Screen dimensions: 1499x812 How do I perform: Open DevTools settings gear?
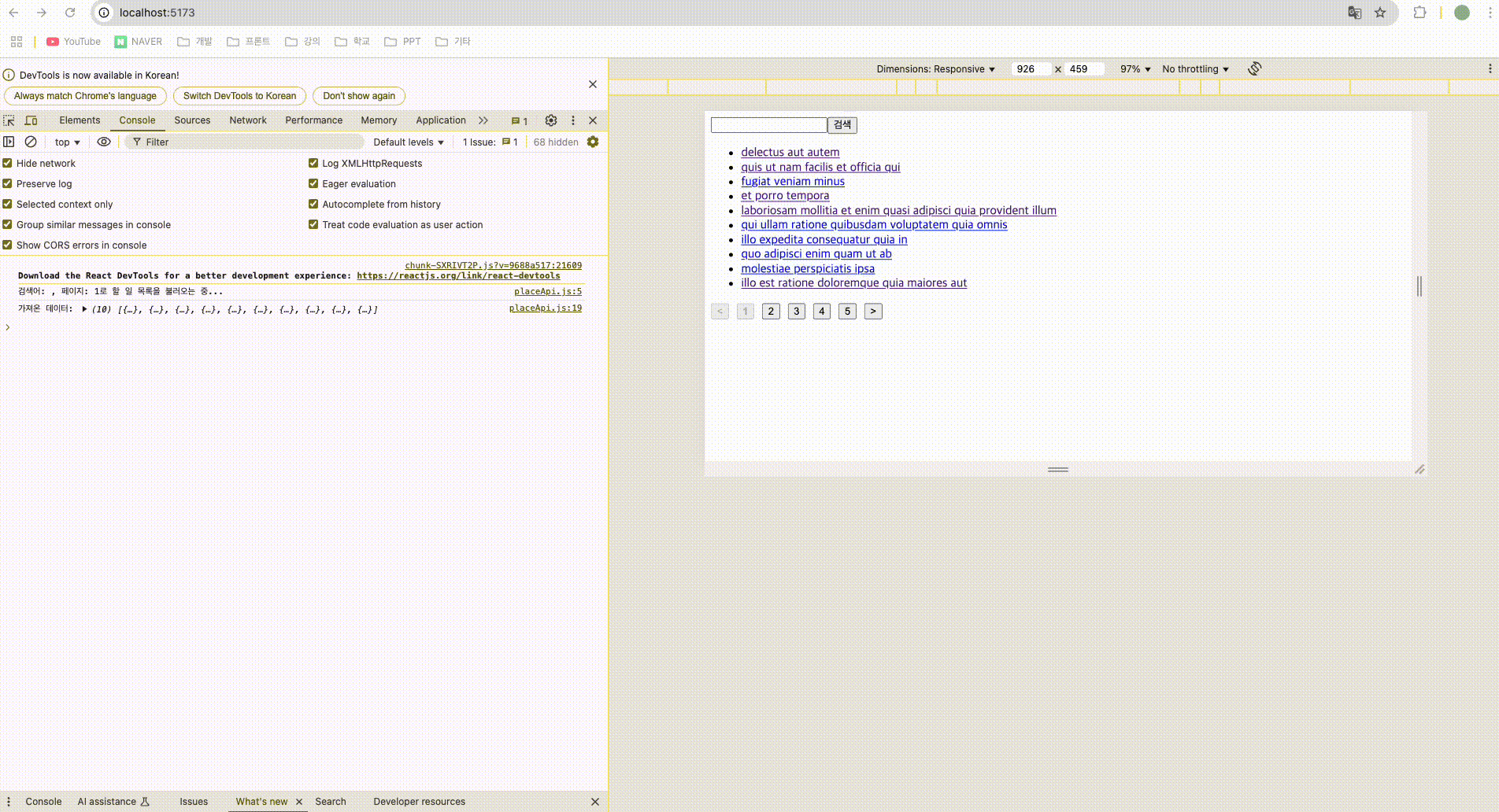[551, 120]
